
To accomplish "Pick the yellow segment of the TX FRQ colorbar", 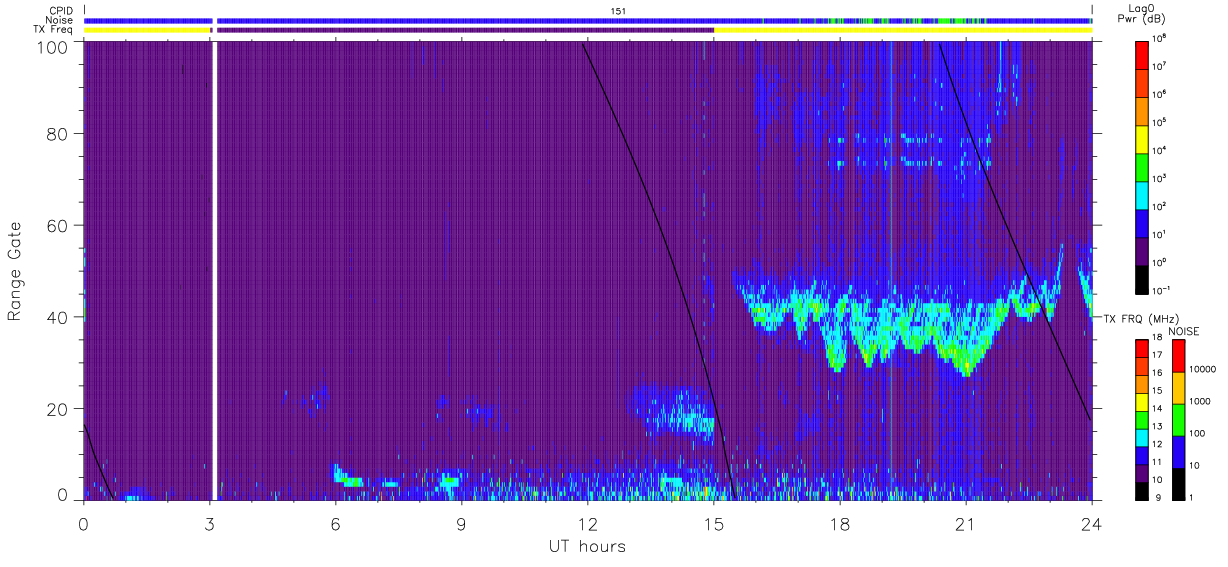I will coord(1144,401).
